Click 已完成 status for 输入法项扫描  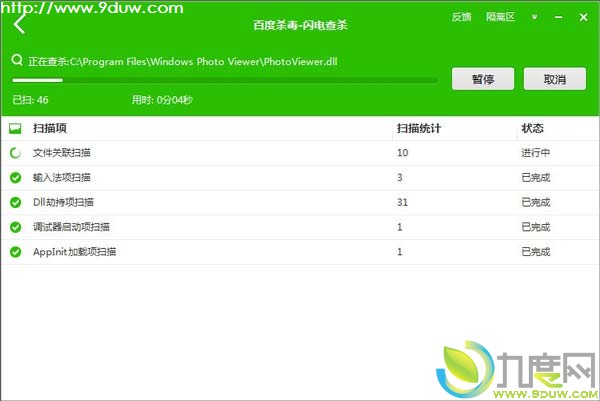[536, 178]
